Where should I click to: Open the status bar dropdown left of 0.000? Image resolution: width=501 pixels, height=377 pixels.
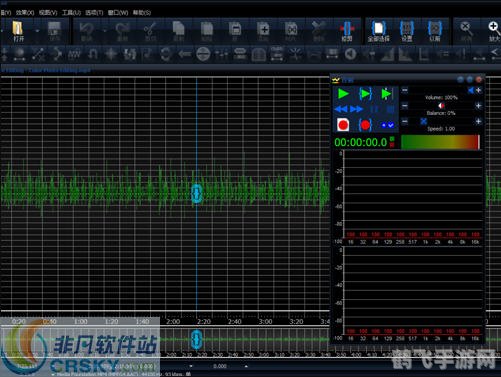[191, 366]
